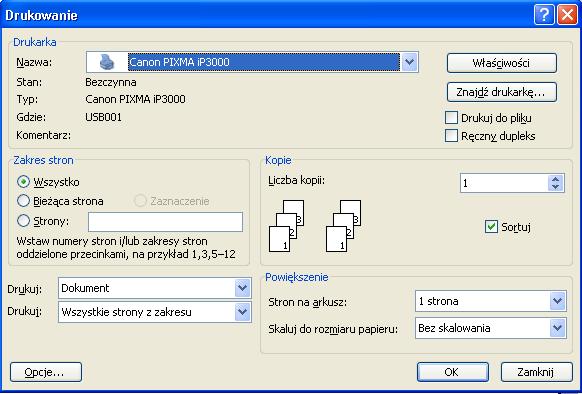Click the Drukowanie title bar text
This screenshot has width=582, height=394.
tap(41, 15)
